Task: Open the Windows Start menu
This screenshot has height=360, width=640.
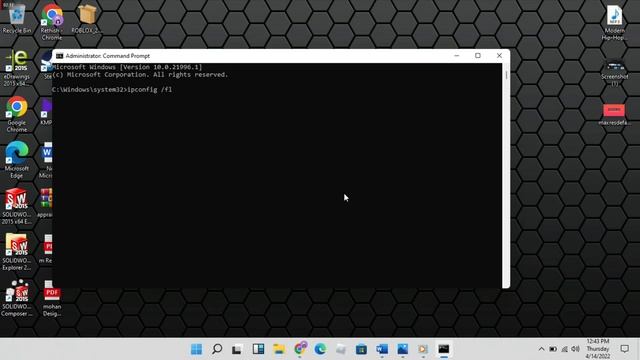Action: [196, 349]
